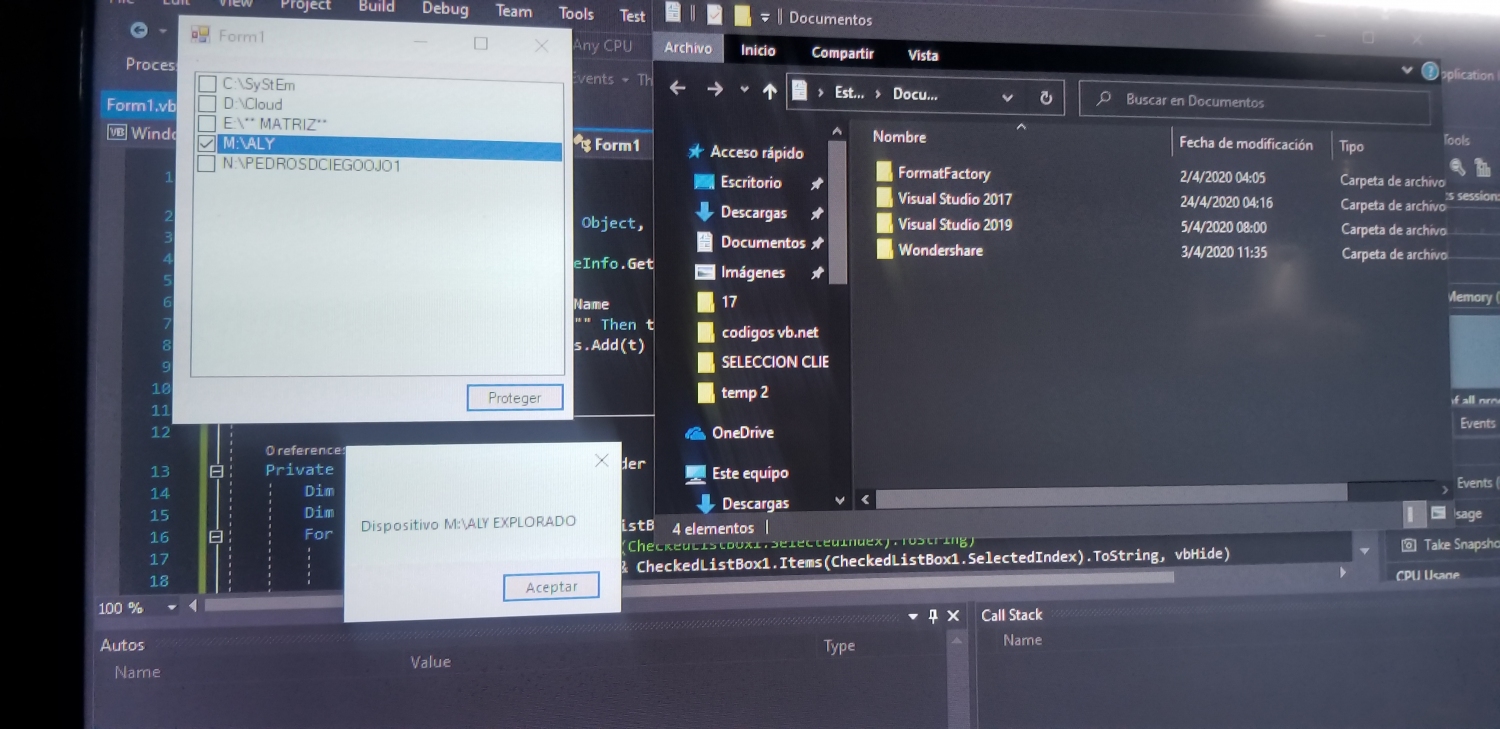Sort by the Tipo column header
This screenshot has height=729, width=1500.
1351,146
